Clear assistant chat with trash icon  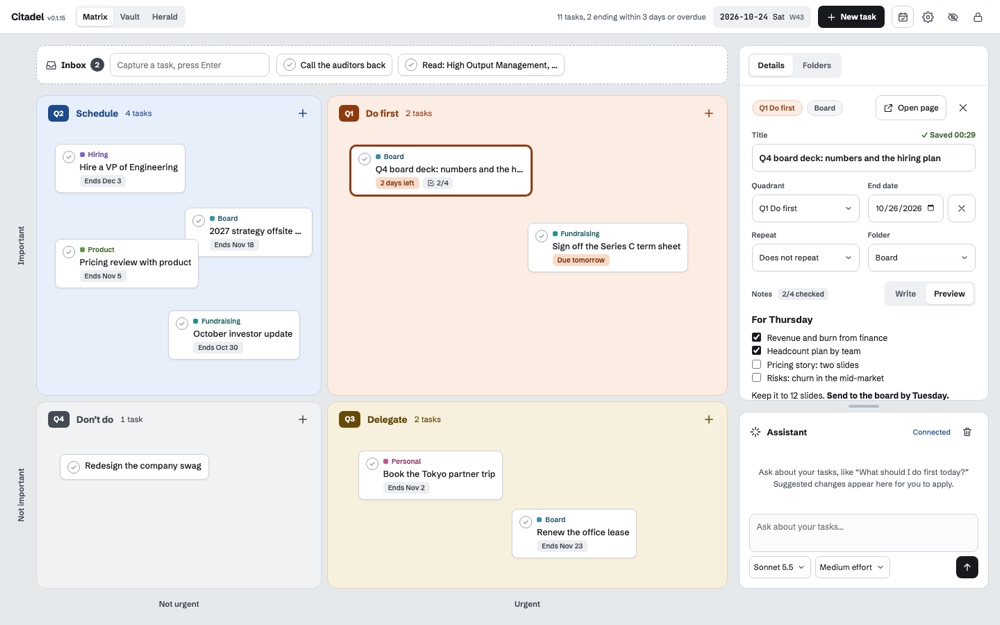click(967, 432)
